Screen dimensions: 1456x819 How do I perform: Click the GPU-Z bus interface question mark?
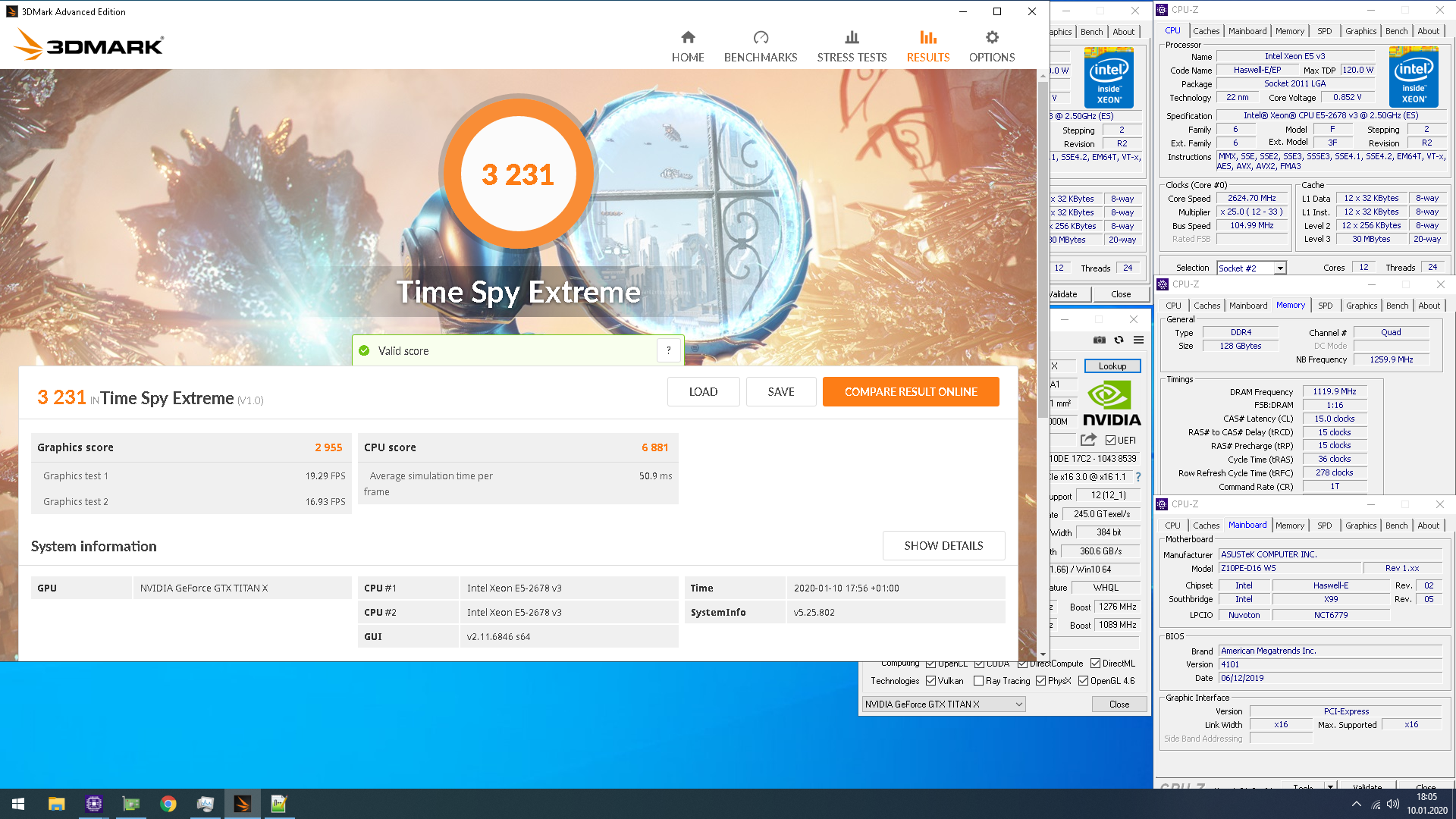pyautogui.click(x=1137, y=477)
